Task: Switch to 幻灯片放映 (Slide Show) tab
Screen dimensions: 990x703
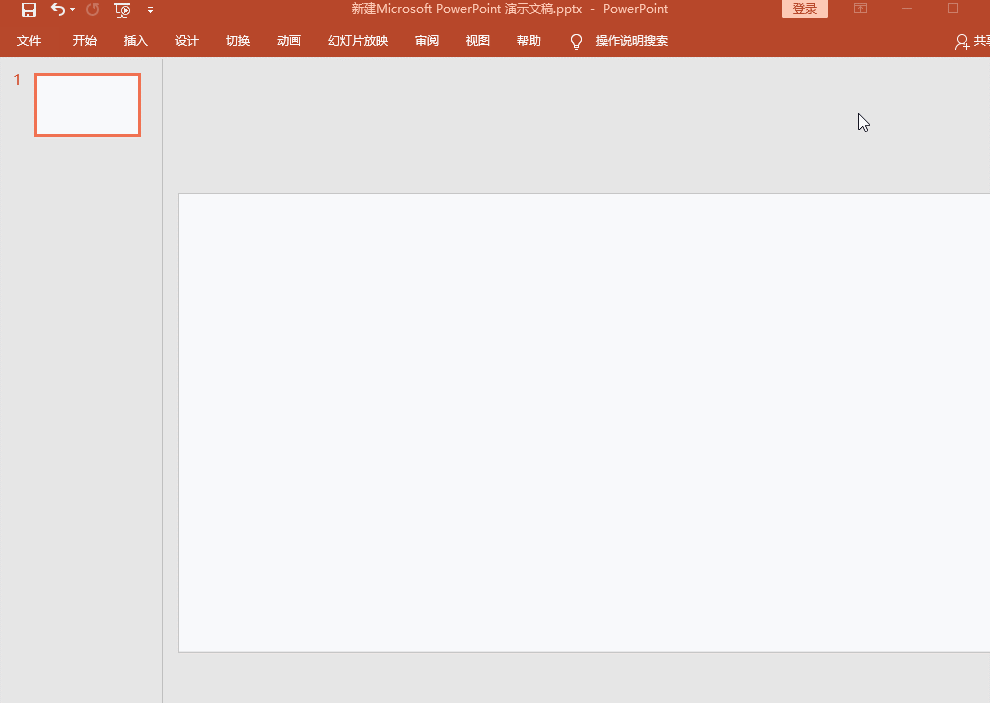Action: [x=358, y=41]
